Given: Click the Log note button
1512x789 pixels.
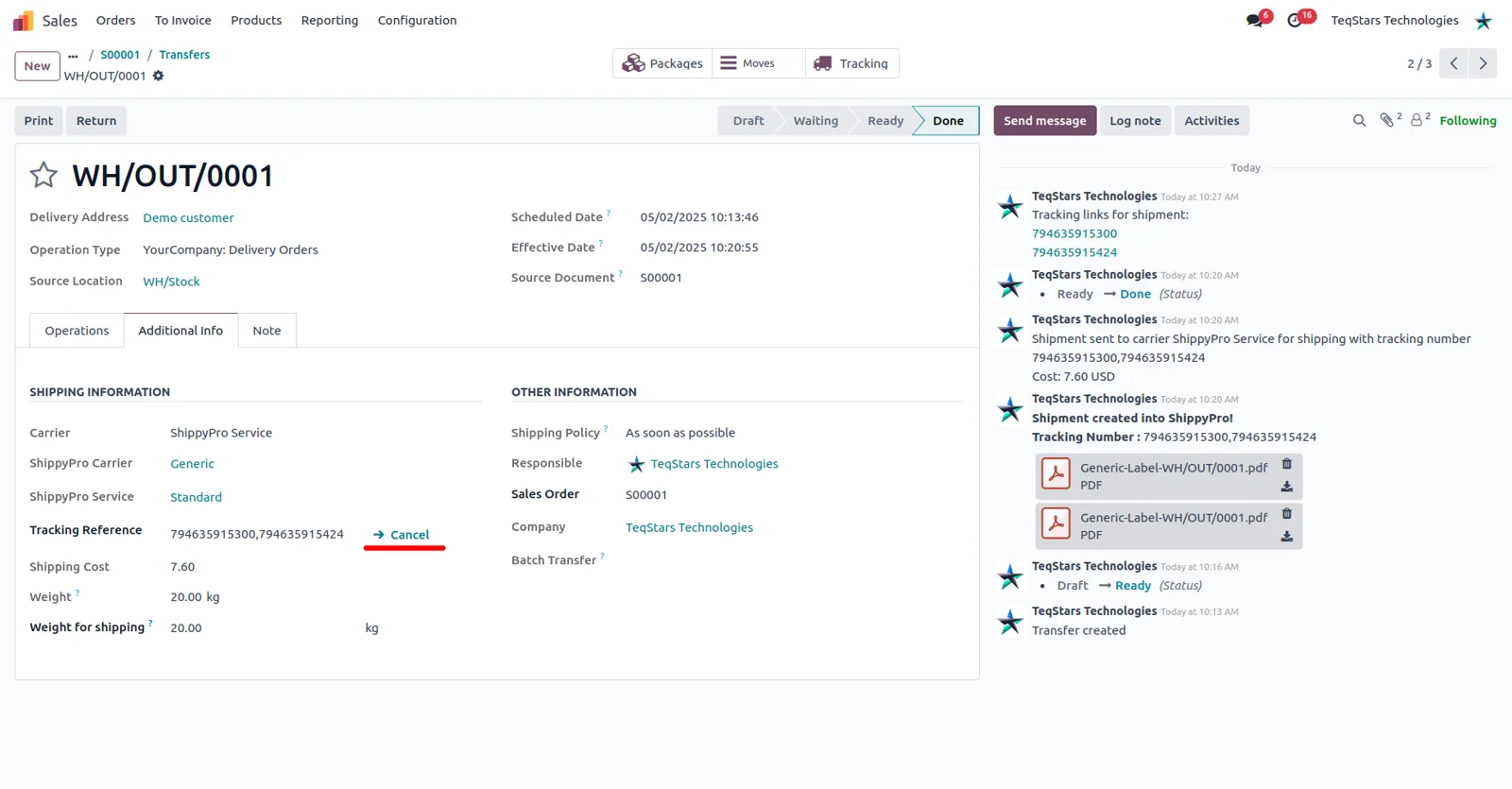Looking at the screenshot, I should click(1135, 121).
